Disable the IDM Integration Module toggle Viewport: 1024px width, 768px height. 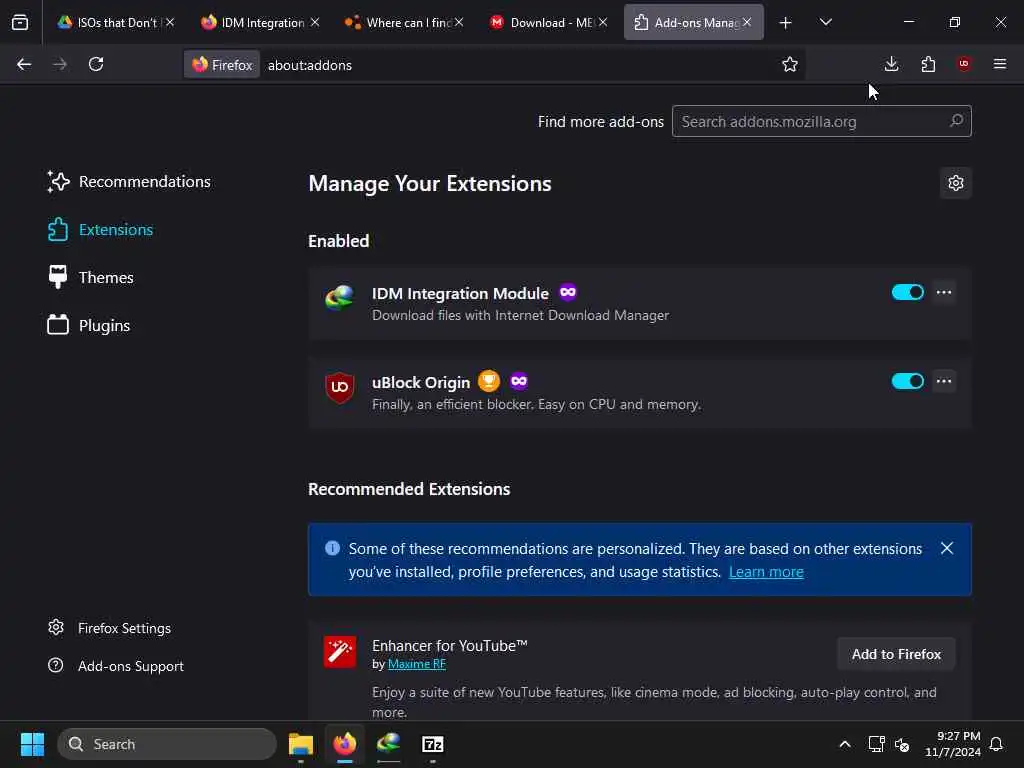[908, 293]
